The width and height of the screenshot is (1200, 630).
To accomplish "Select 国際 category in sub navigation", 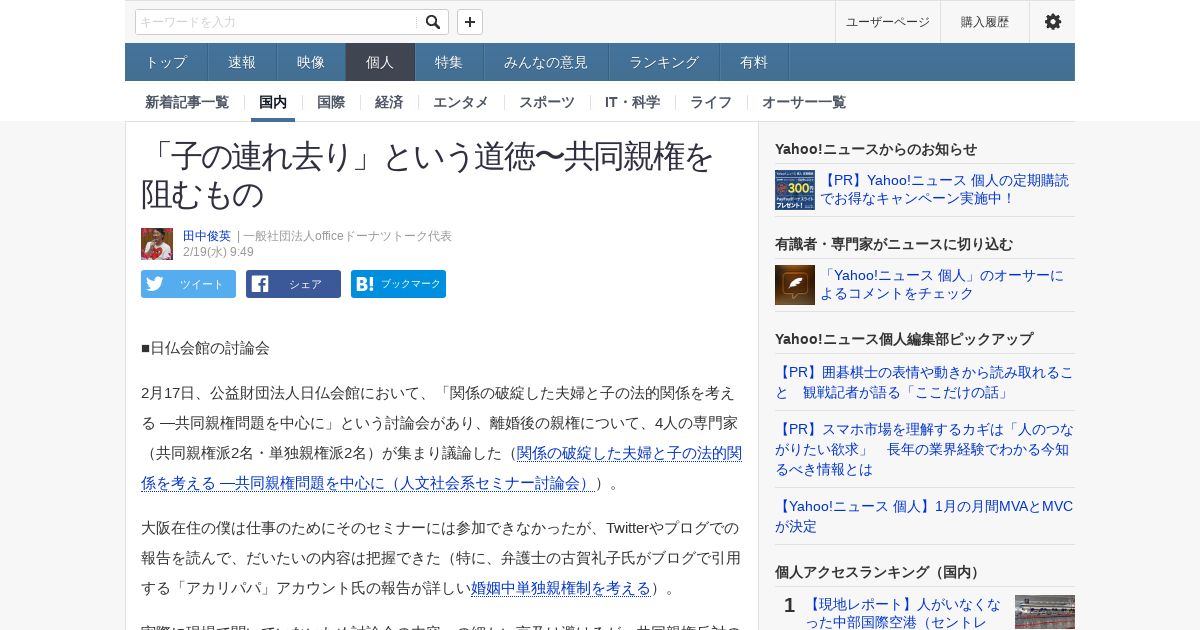I will (331, 102).
